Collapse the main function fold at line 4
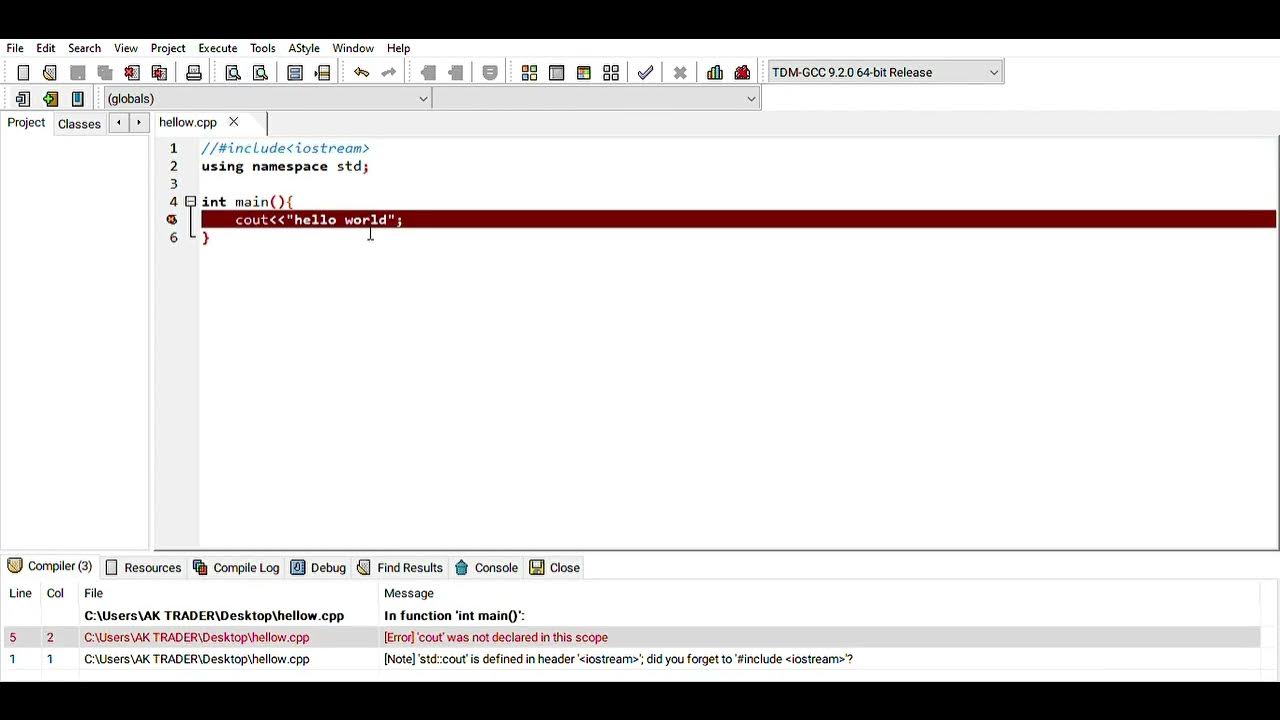 (x=190, y=202)
